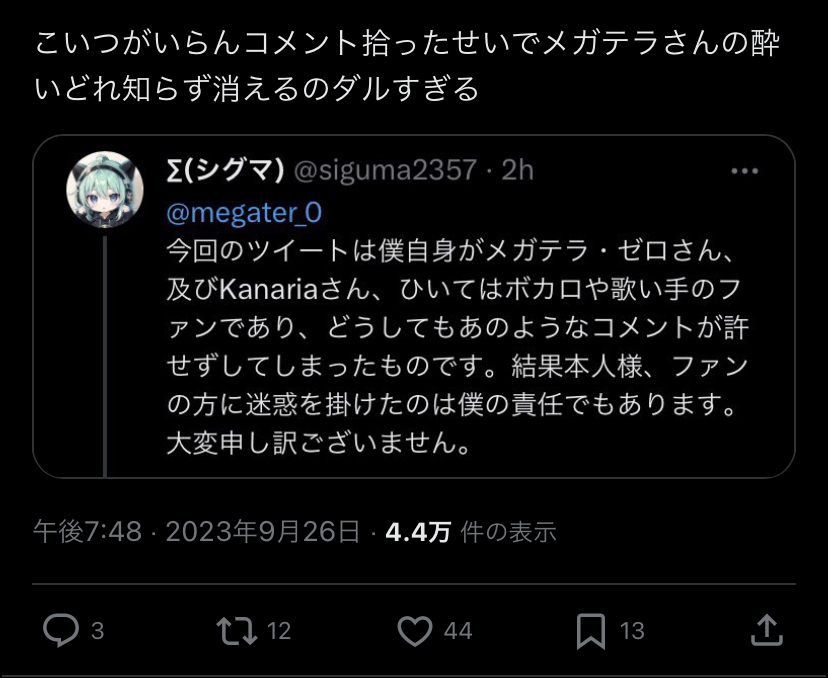
Task: Open the share icon options
Action: (765, 630)
